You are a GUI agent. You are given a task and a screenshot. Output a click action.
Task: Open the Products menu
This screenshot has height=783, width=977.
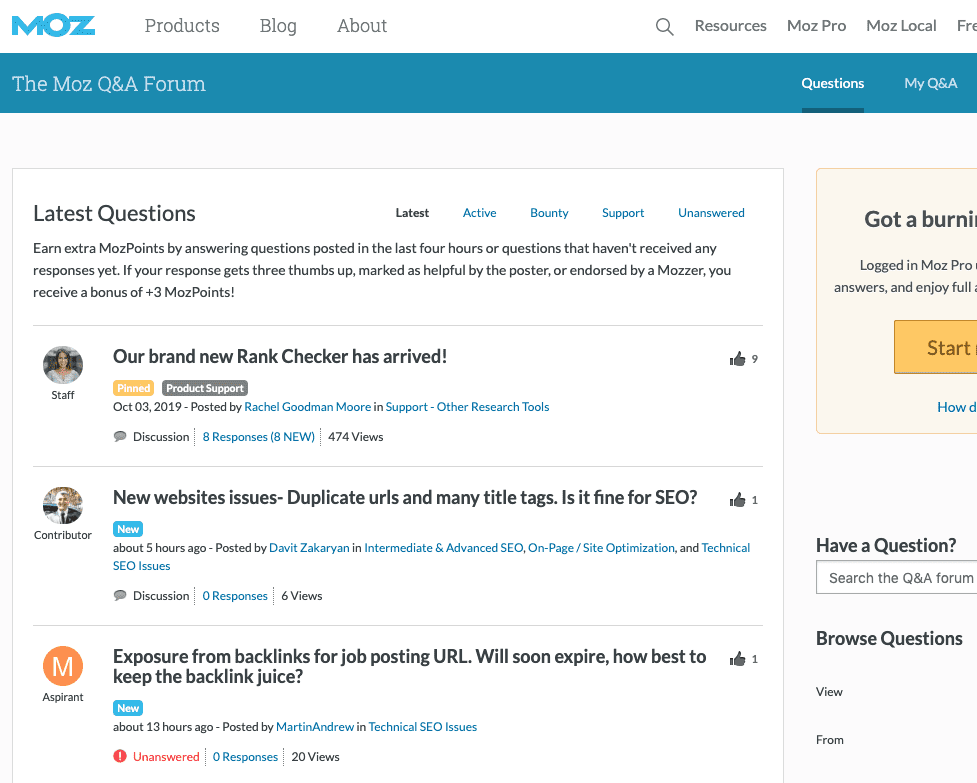(x=182, y=26)
